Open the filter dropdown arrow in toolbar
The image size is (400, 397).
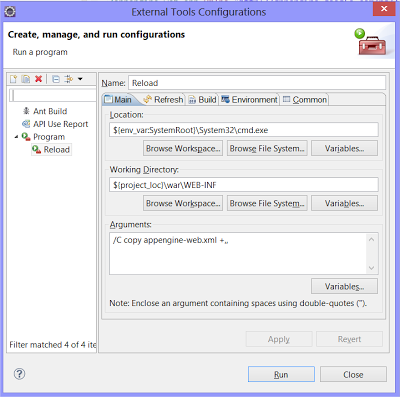[80, 79]
